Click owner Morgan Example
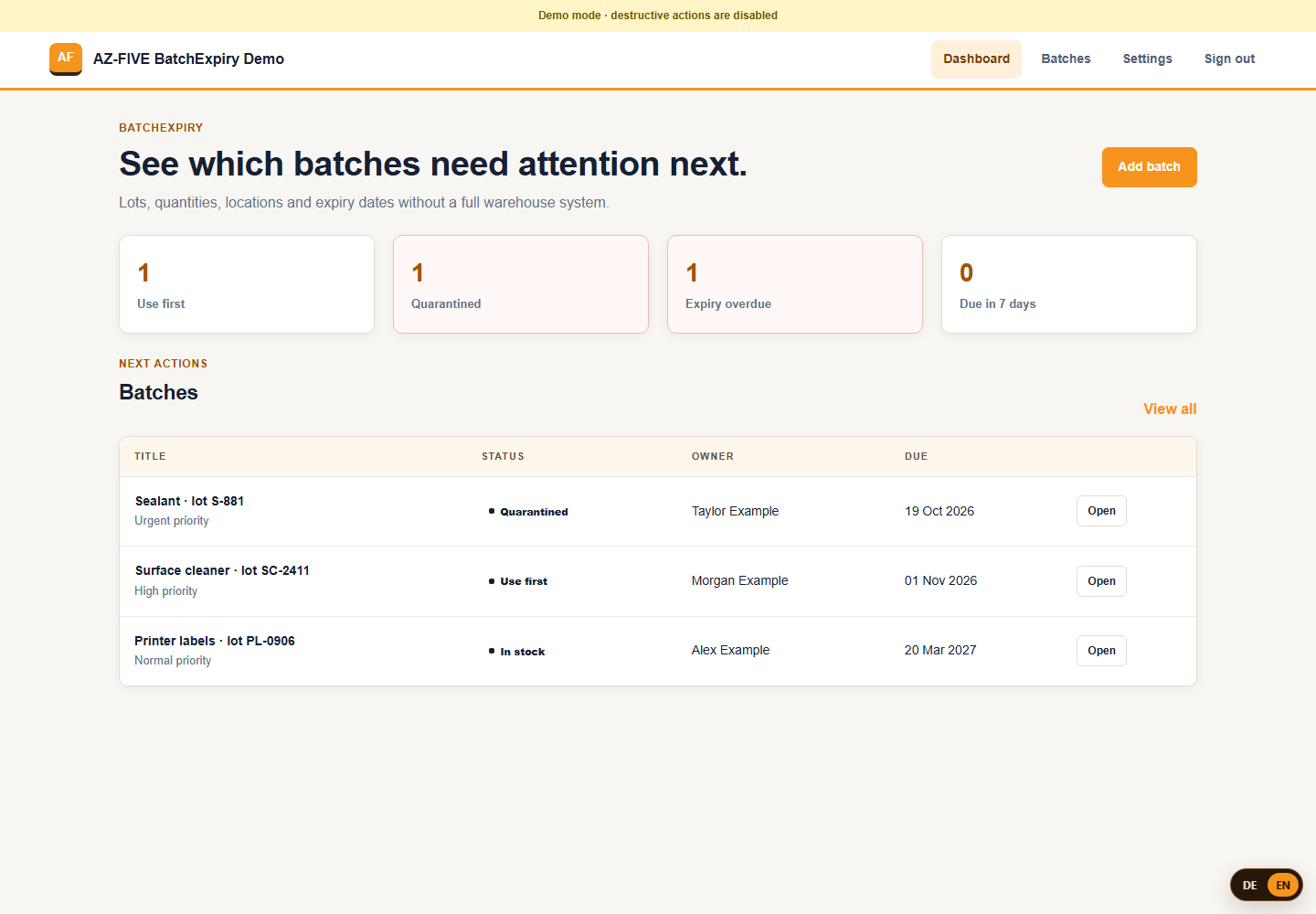The image size is (1316, 914). 739,580
